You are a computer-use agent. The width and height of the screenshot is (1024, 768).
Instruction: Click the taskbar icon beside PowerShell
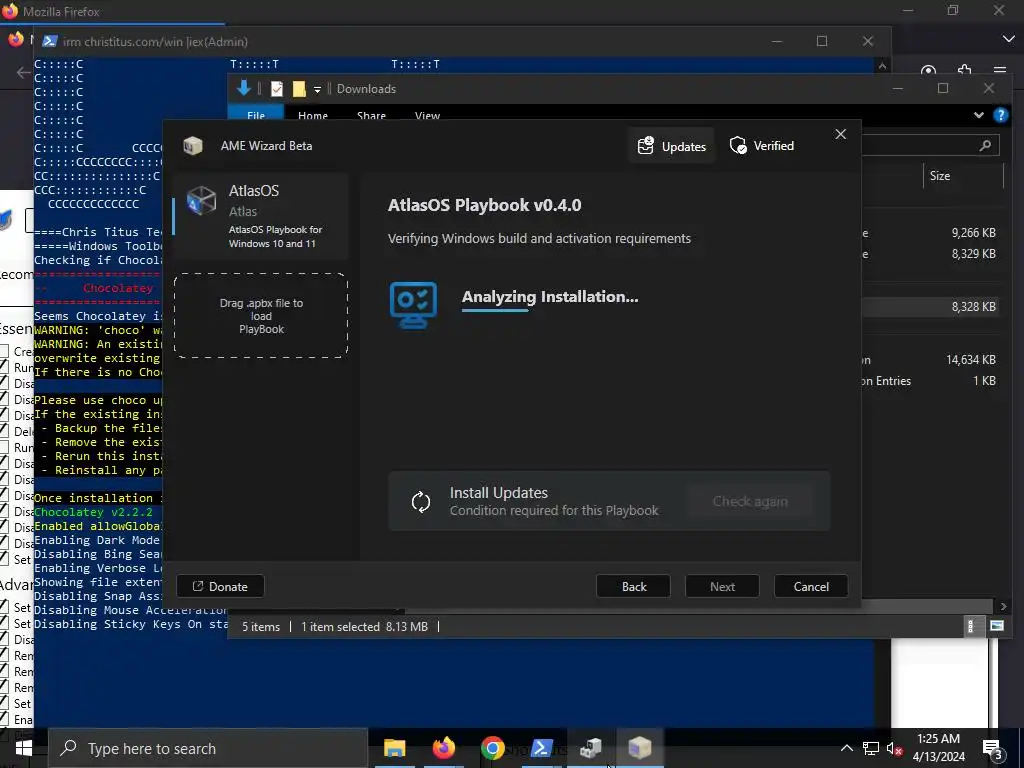(590, 748)
